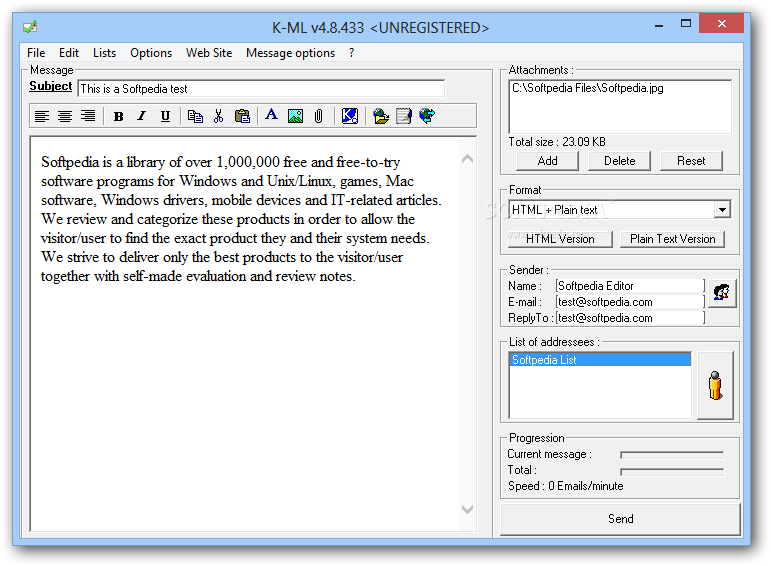
Task: Toggle italic formatting
Action: [x=142, y=116]
